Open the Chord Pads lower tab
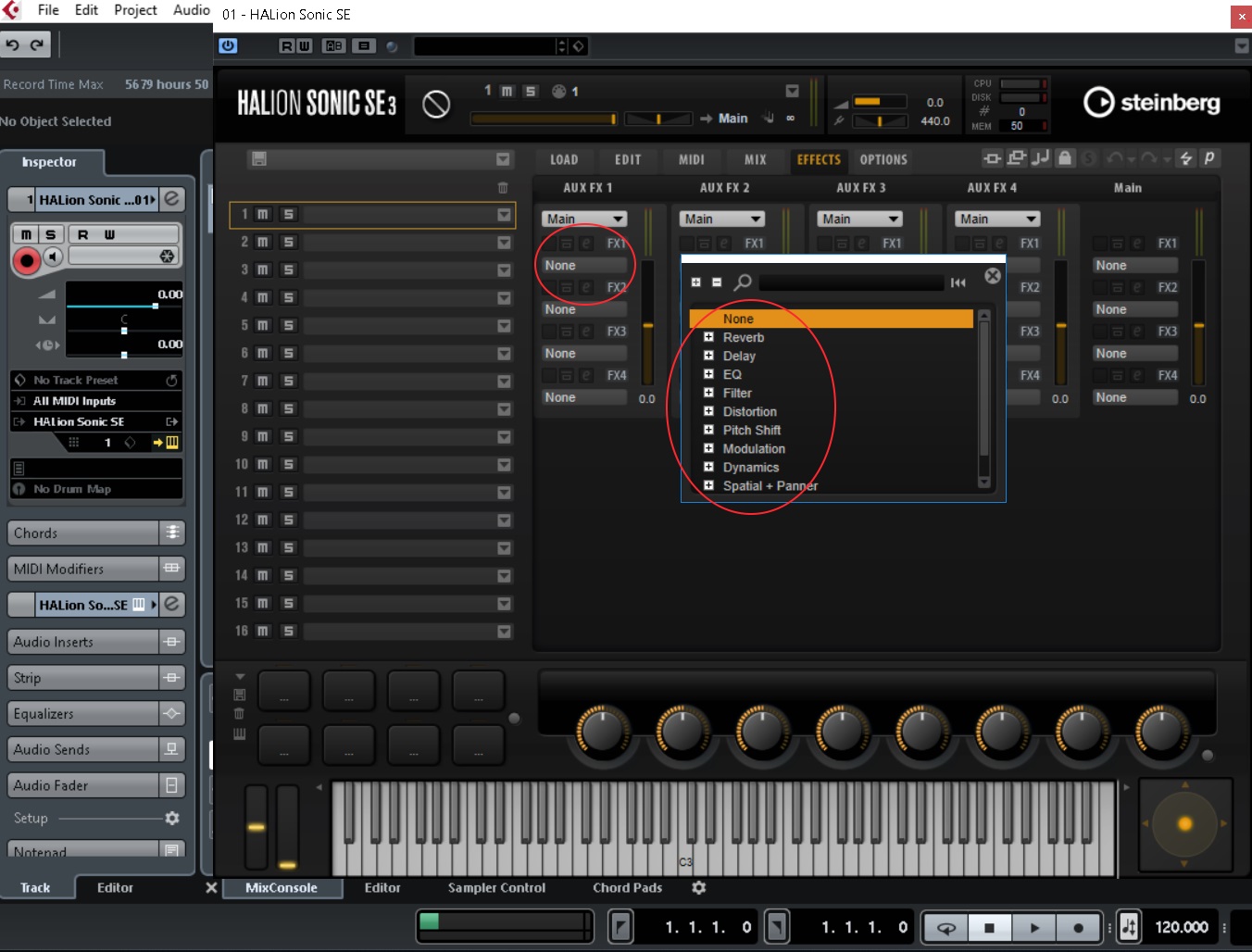The image size is (1252, 952). (x=627, y=887)
